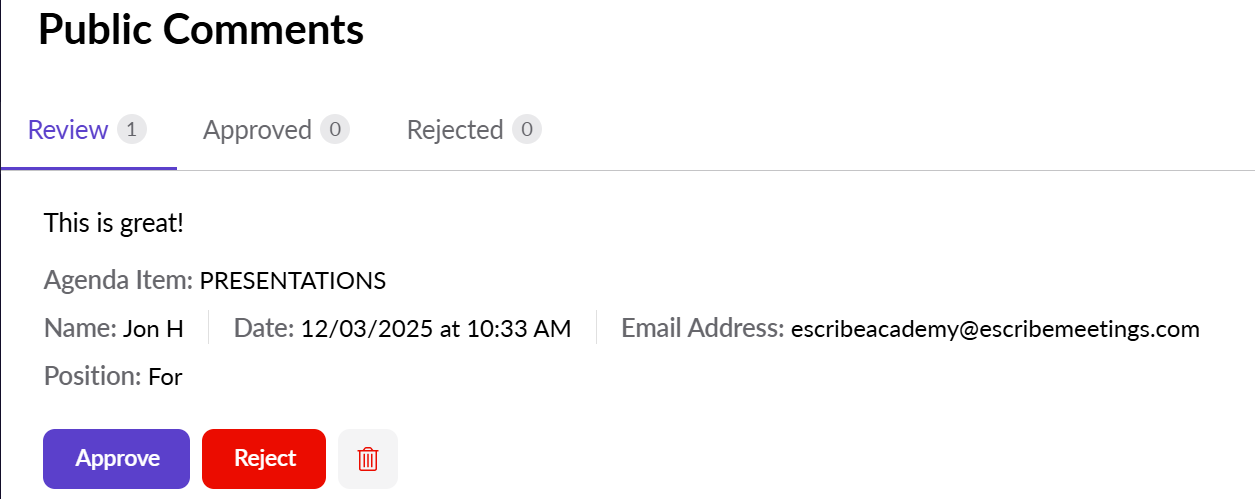Reject the comment with the red button

pos(264,459)
